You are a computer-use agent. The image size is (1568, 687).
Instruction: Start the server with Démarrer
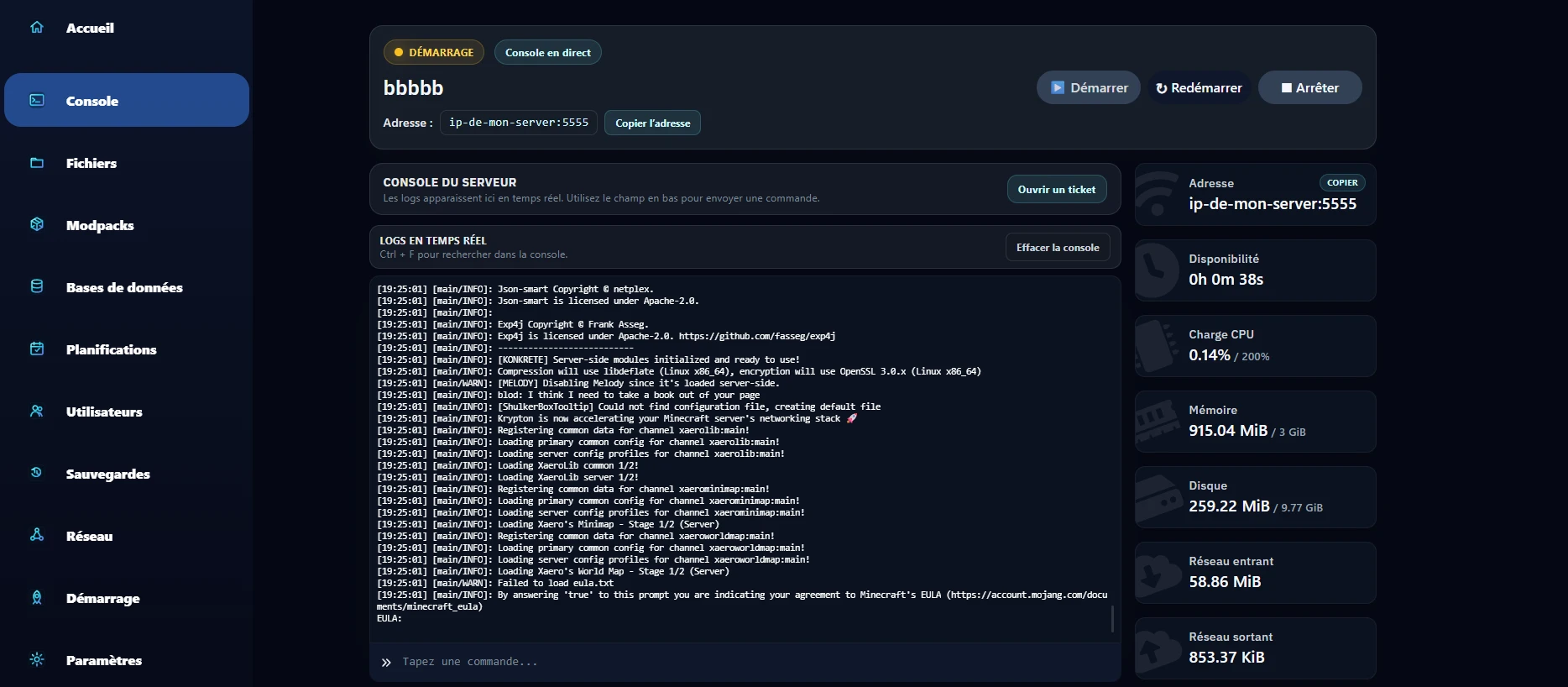[1089, 87]
